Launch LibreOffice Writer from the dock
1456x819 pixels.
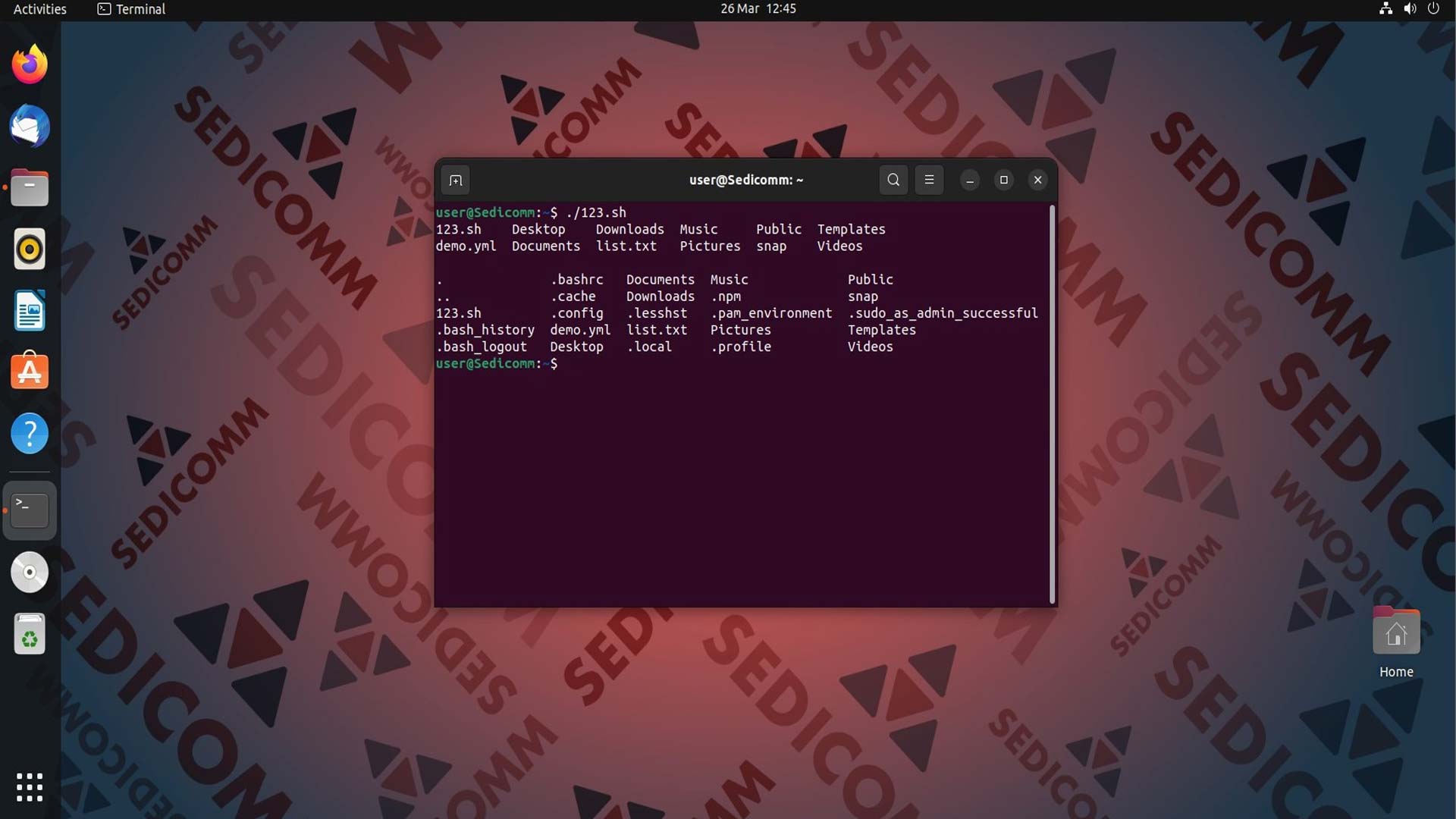coord(30,310)
